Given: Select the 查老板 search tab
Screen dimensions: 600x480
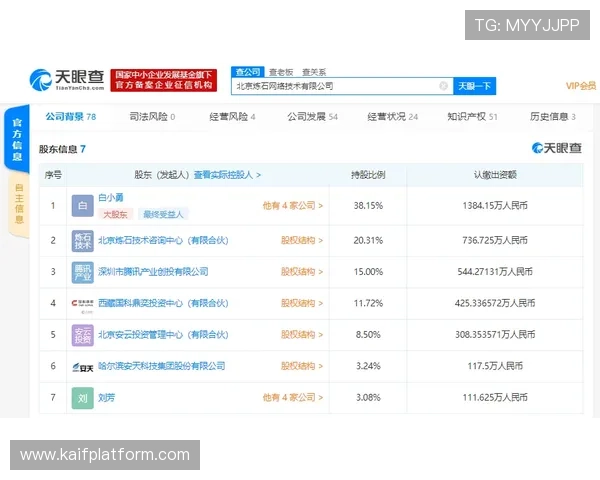Looking at the screenshot, I should (x=281, y=72).
